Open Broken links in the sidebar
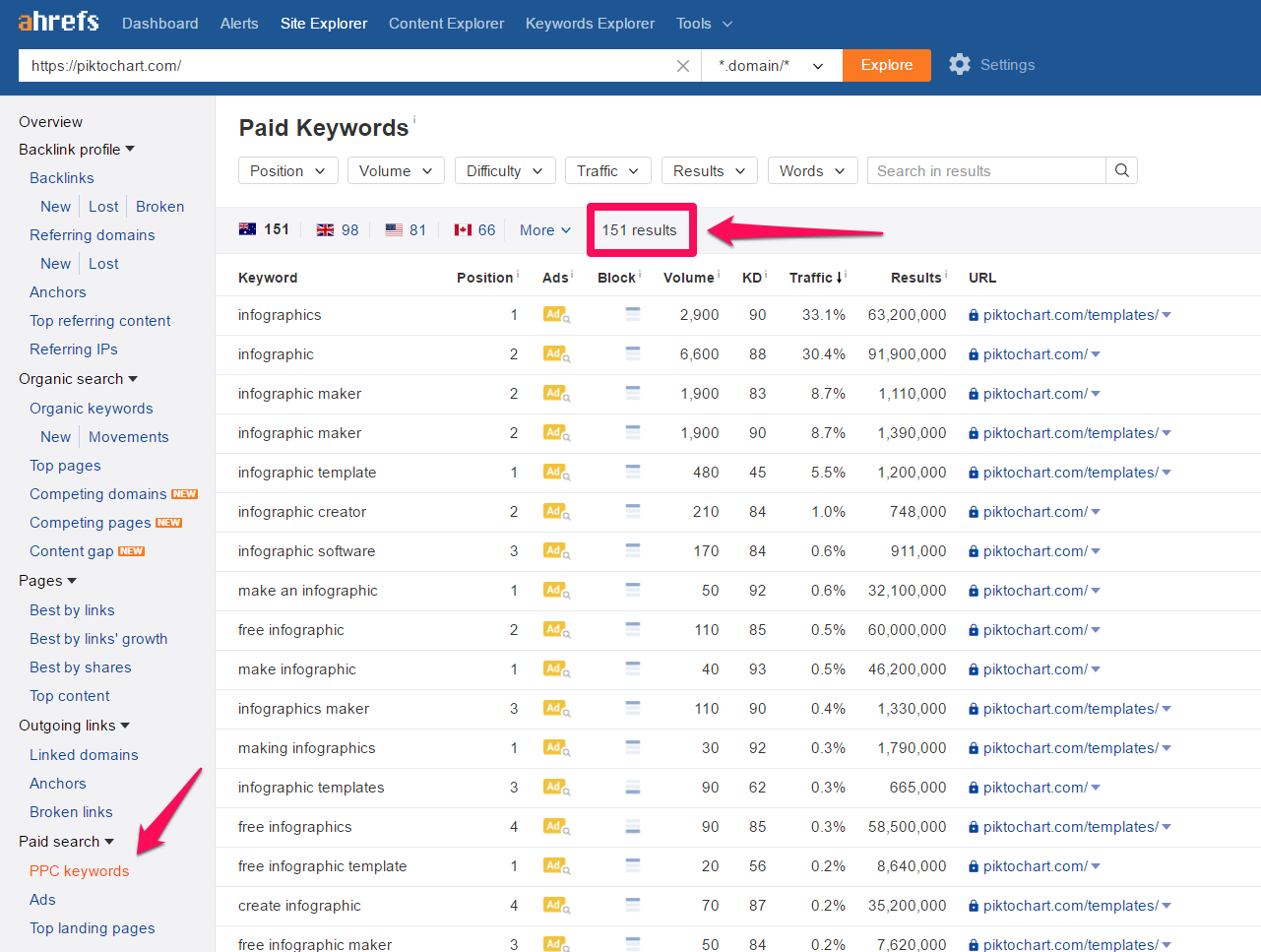Image resolution: width=1261 pixels, height=952 pixels. tap(71, 812)
